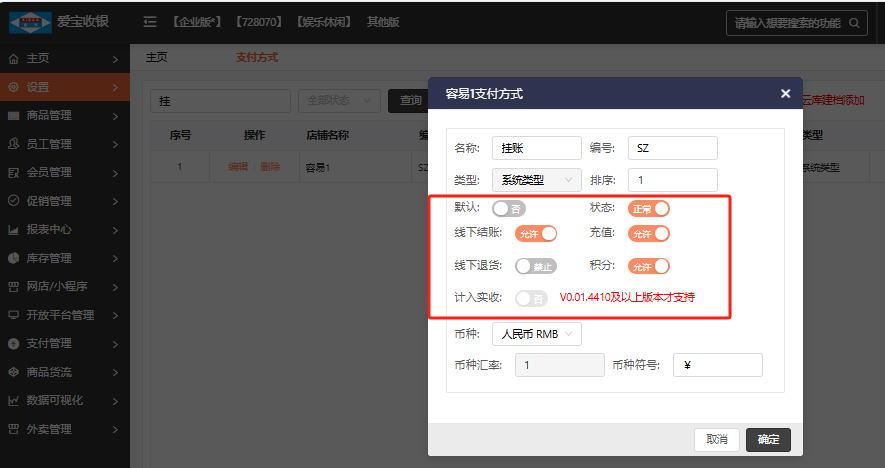The image size is (885, 468).
Task: Toggle the 积分 允许 switch
Action: pyautogui.click(x=649, y=266)
